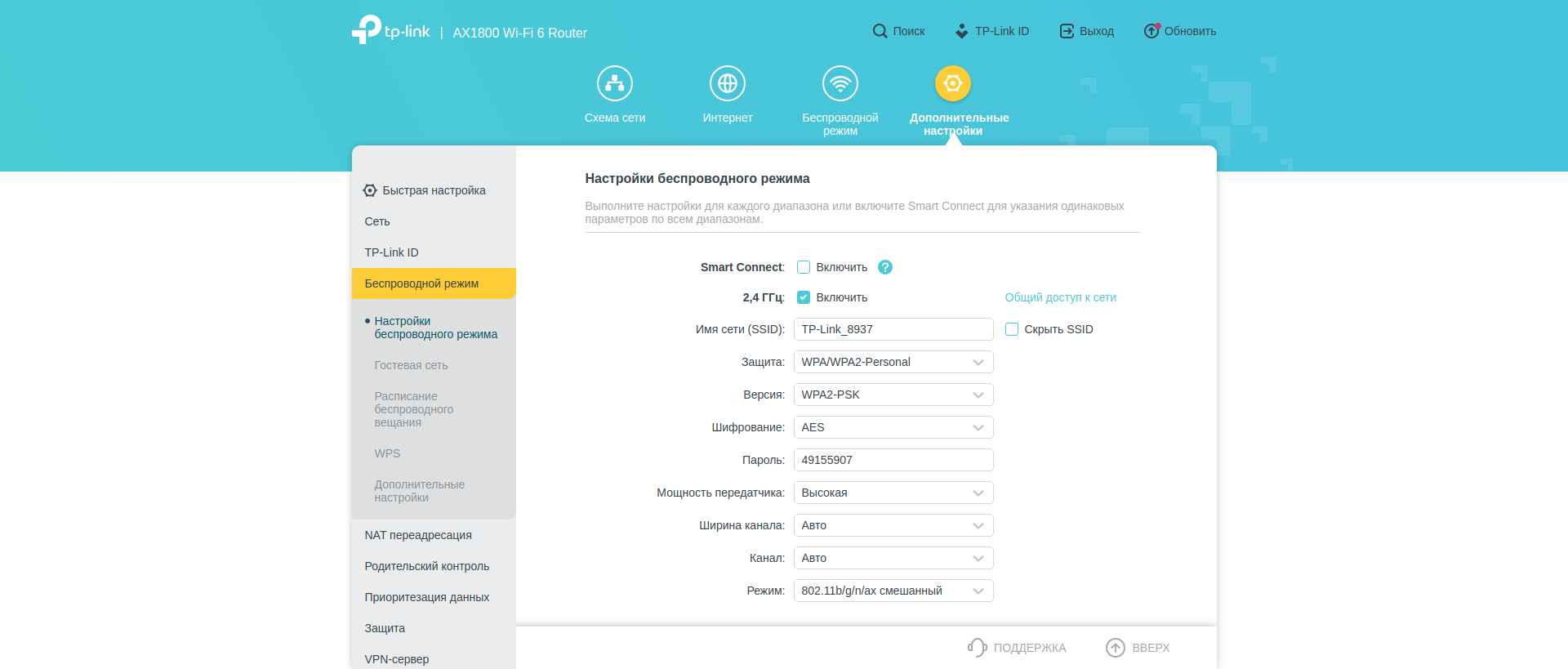This screenshot has width=1568, height=669.
Task: Expand the Режим 802.11b/g/n/ax dropdown
Action: 893,591
